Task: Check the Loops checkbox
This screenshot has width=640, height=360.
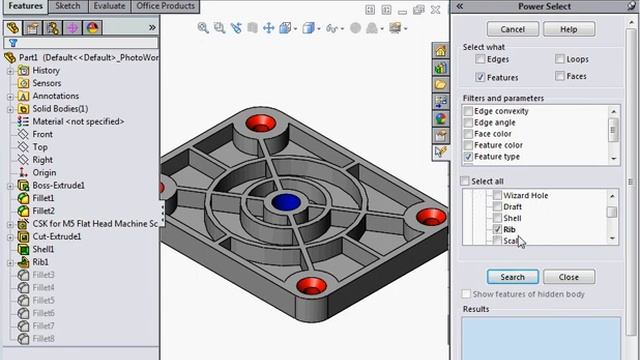Action: 560,59
